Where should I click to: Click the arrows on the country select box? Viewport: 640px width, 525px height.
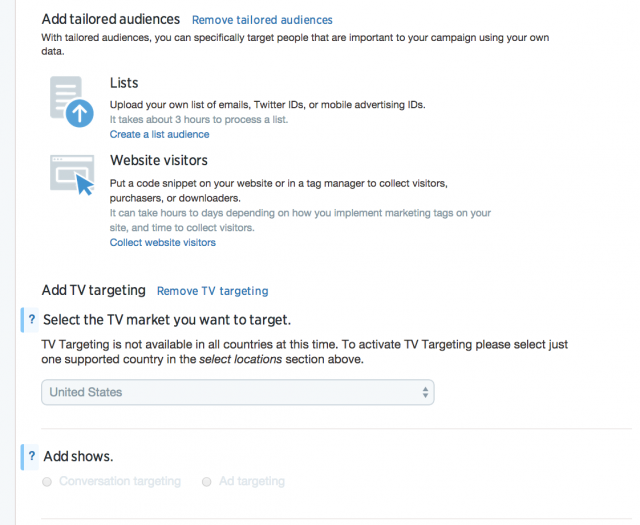coord(425,392)
